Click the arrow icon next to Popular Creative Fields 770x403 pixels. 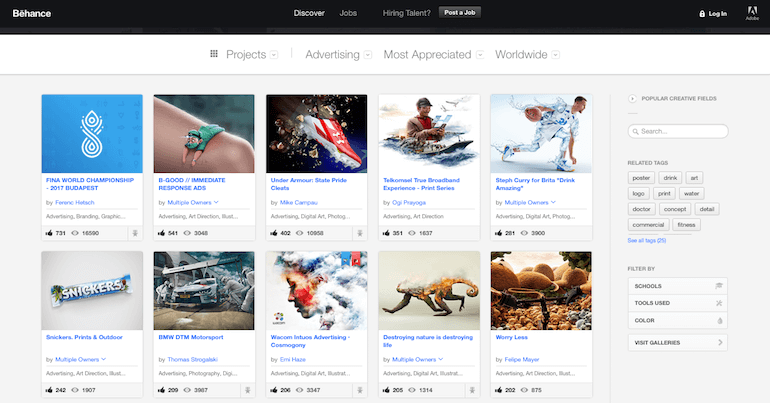632,99
